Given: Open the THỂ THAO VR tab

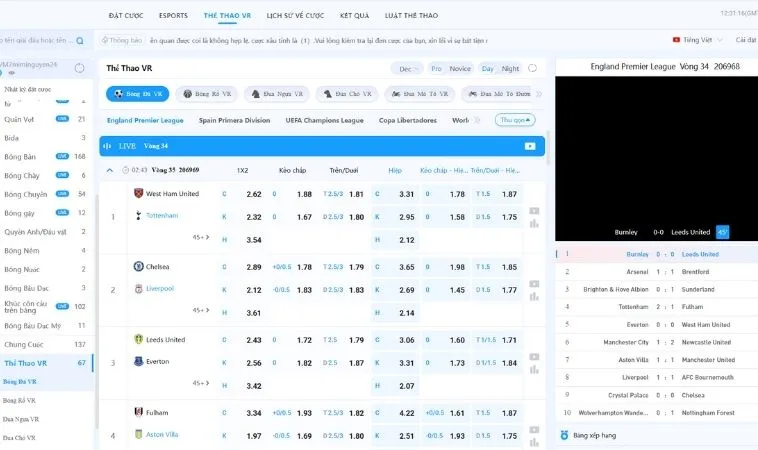Looking at the screenshot, I should pyautogui.click(x=227, y=15).
